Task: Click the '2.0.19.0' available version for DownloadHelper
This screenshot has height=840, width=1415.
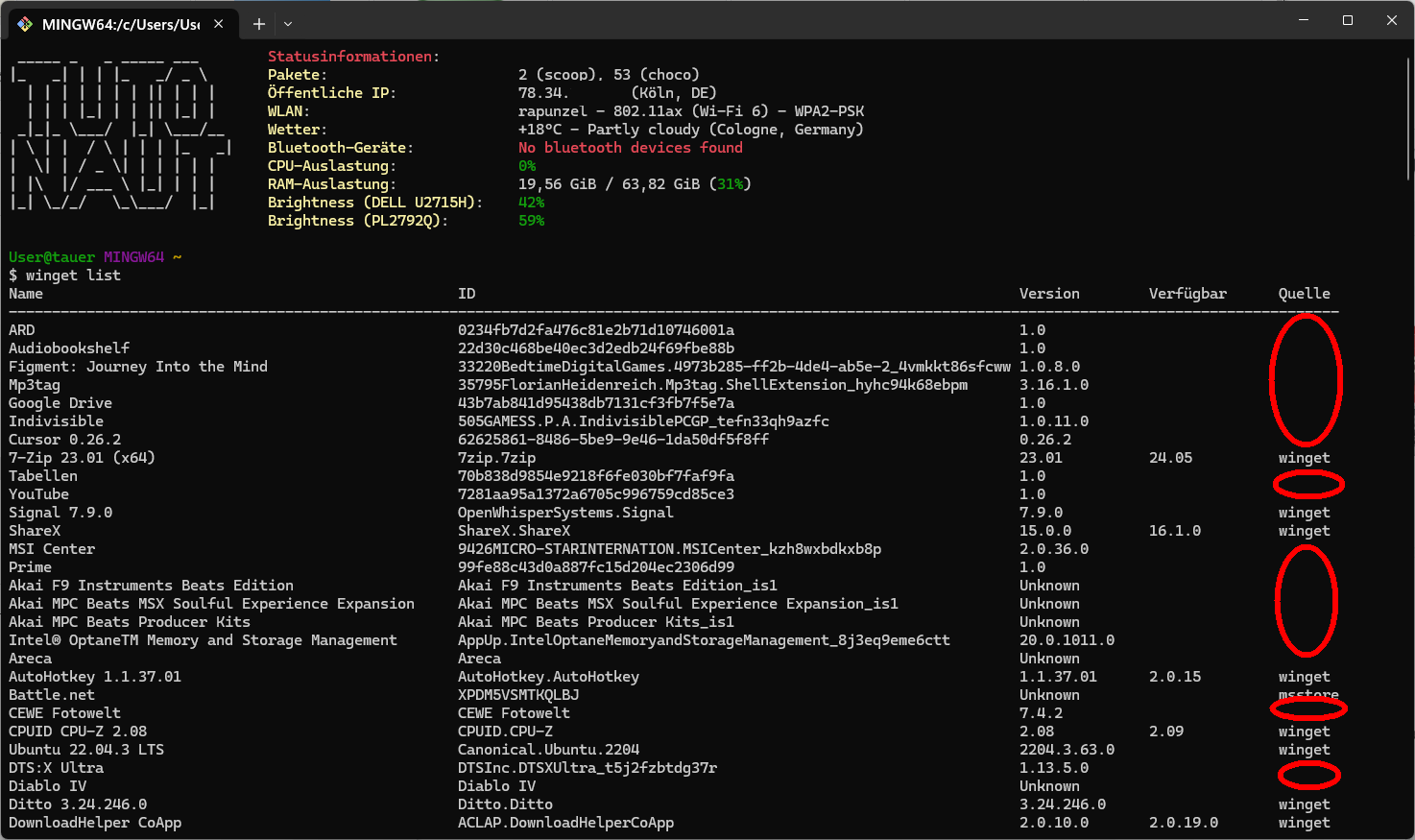Action: click(1184, 823)
